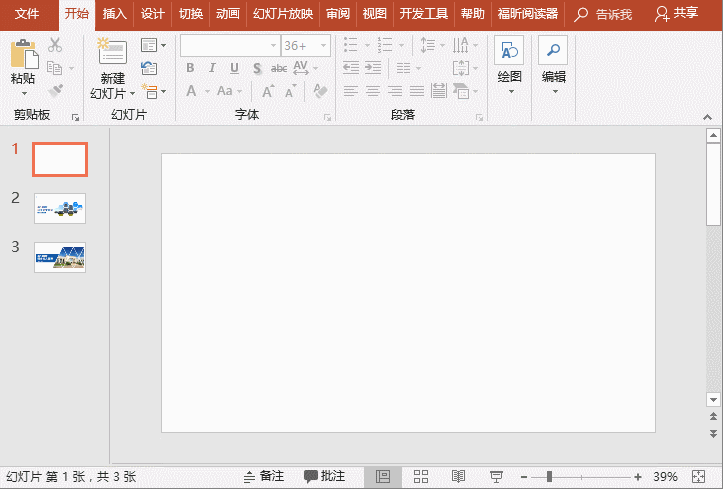
Task: Click the Share (共享) button
Action: tap(676, 13)
